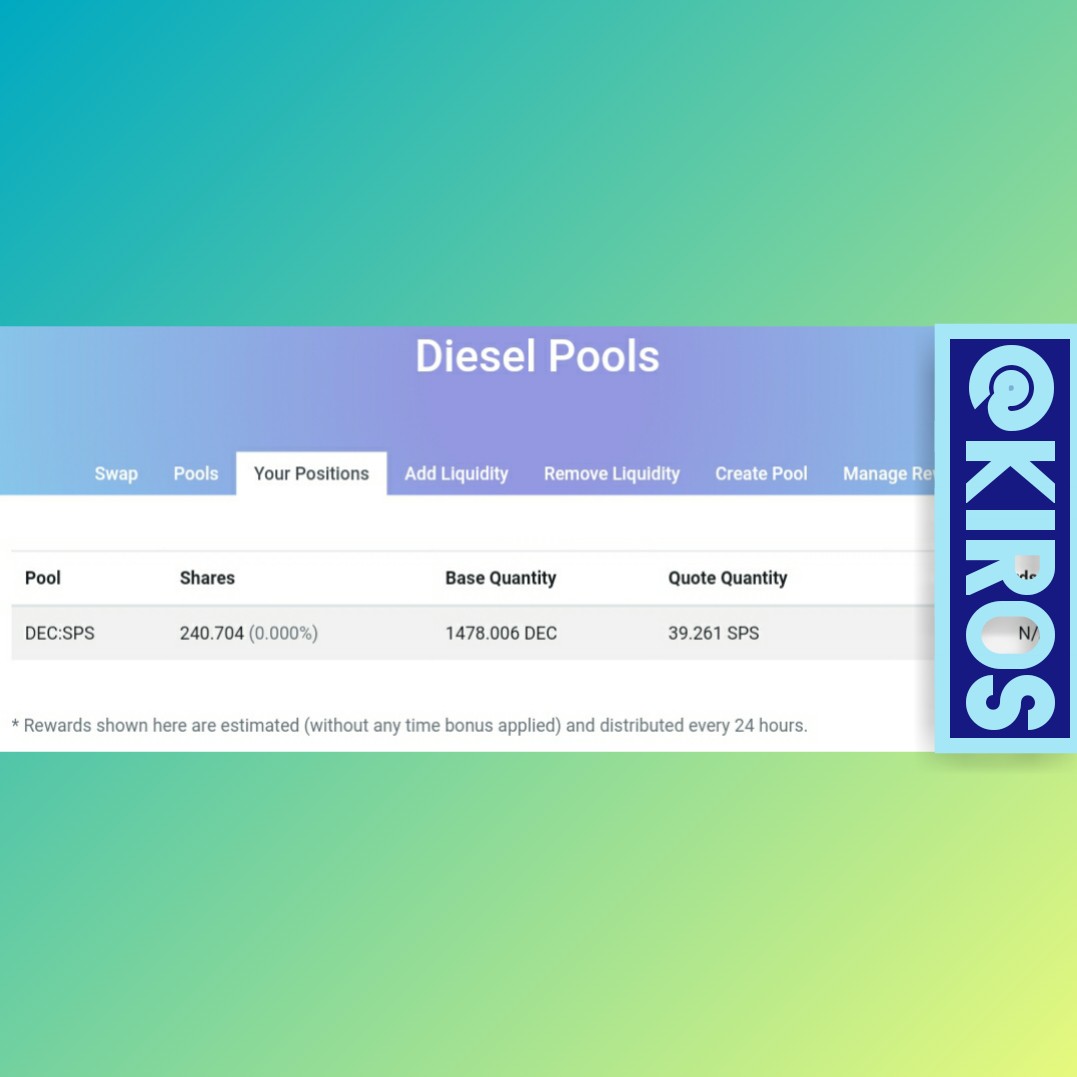This screenshot has height=1077, width=1077.
Task: Open the Swap tab
Action: tap(116, 474)
